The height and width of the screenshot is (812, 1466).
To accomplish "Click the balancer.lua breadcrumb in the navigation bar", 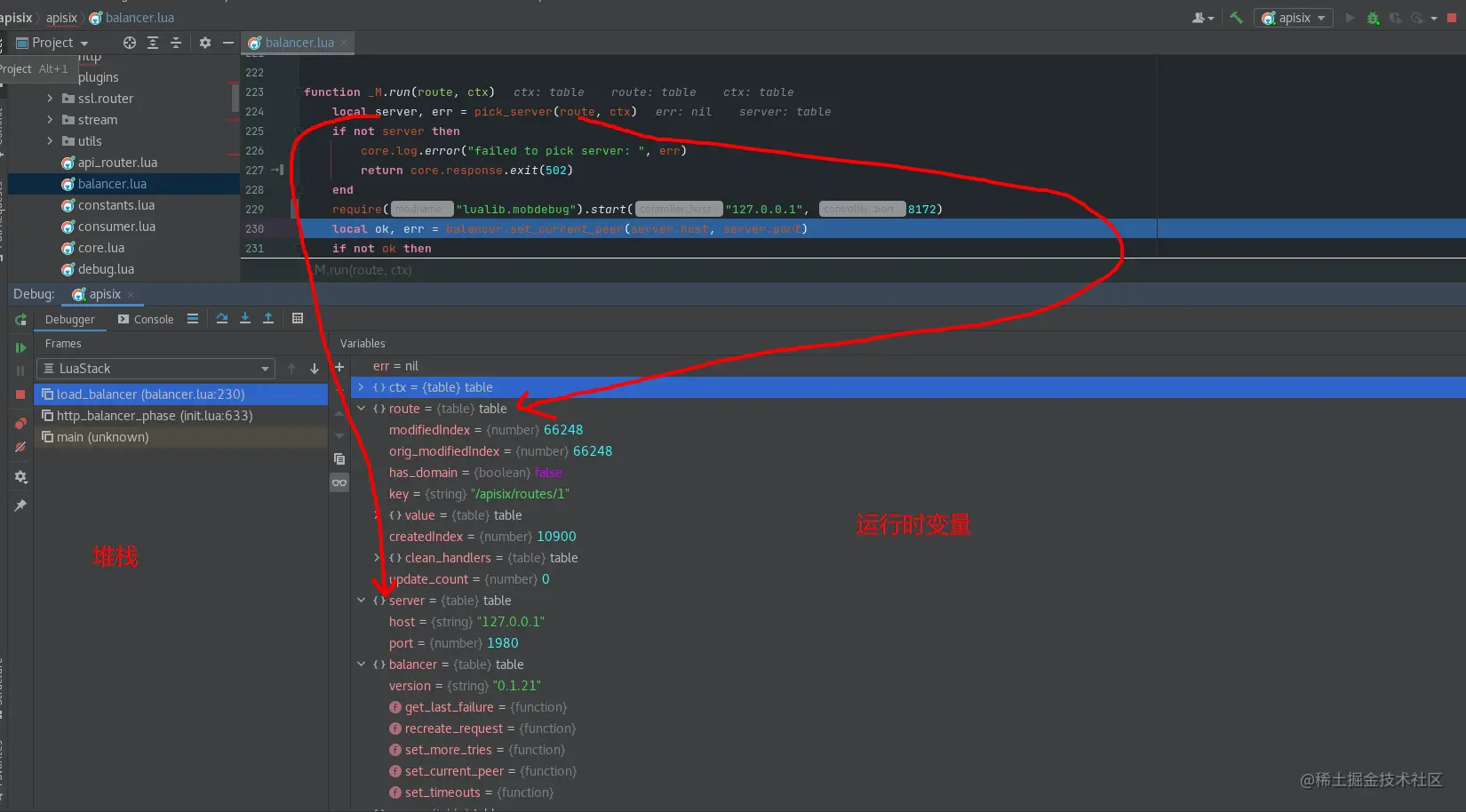I will pyautogui.click(x=131, y=18).
